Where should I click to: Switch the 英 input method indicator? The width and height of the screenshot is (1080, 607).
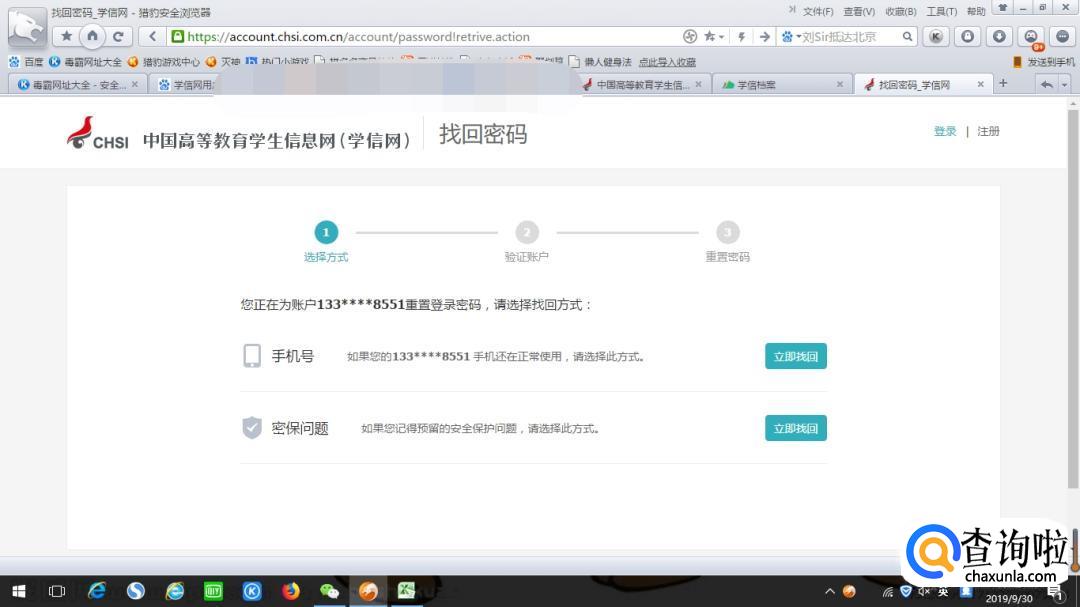(943, 591)
